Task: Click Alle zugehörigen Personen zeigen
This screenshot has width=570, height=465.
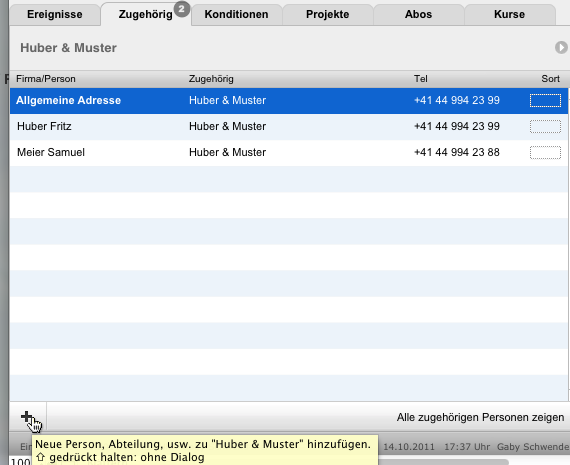Action: click(481, 417)
